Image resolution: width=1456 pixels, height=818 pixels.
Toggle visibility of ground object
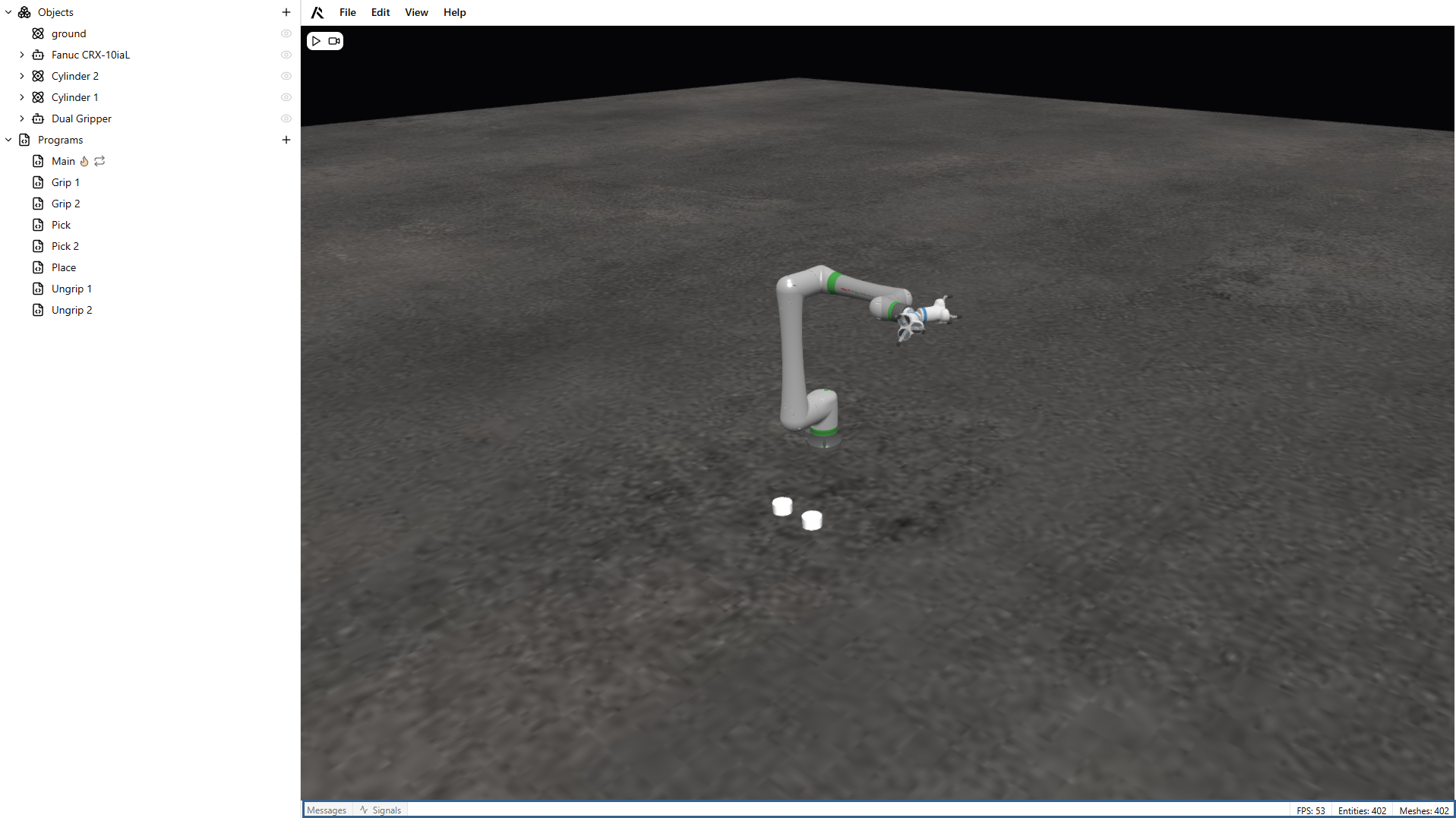(x=286, y=33)
